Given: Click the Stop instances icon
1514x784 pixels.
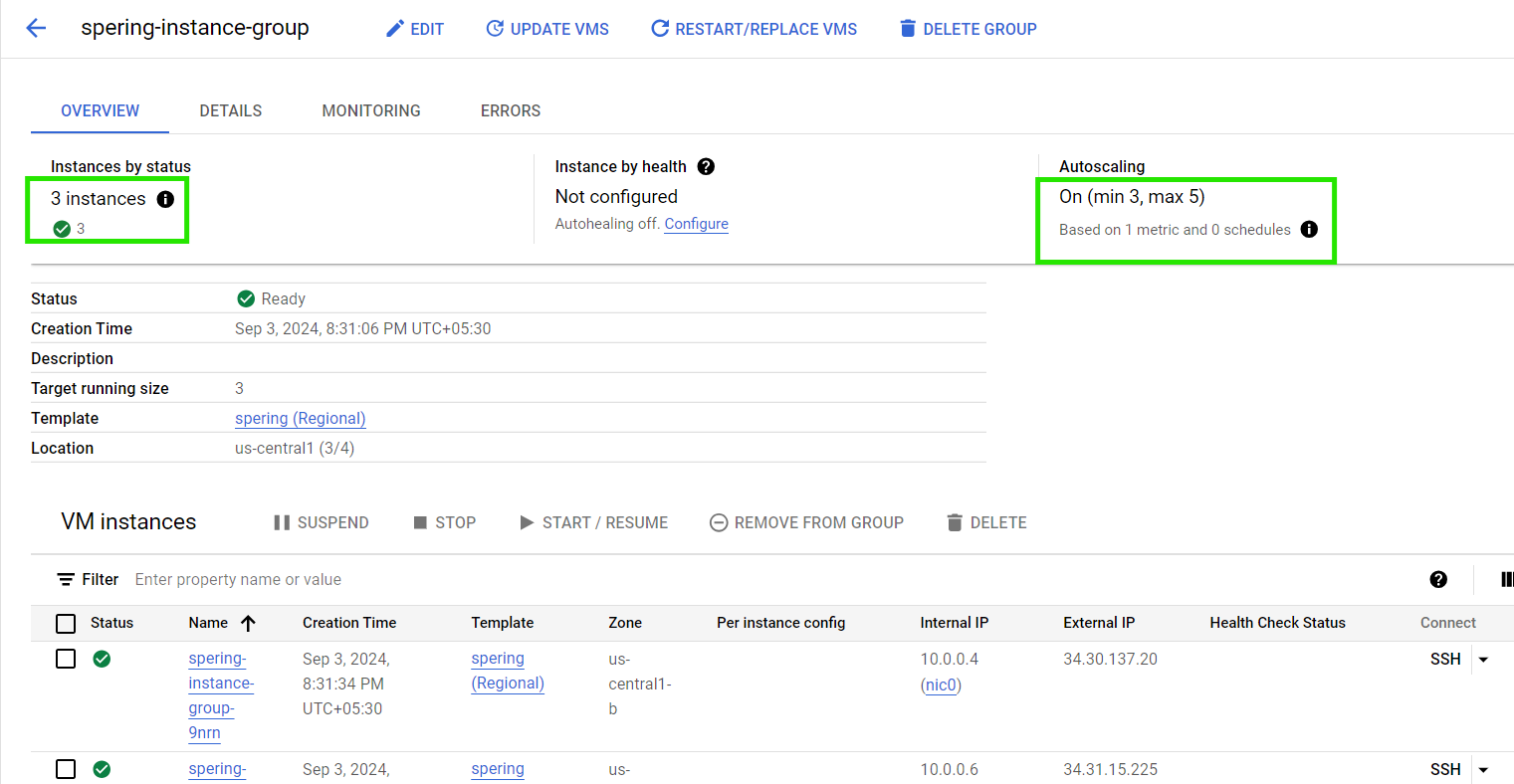Looking at the screenshot, I should tap(419, 521).
